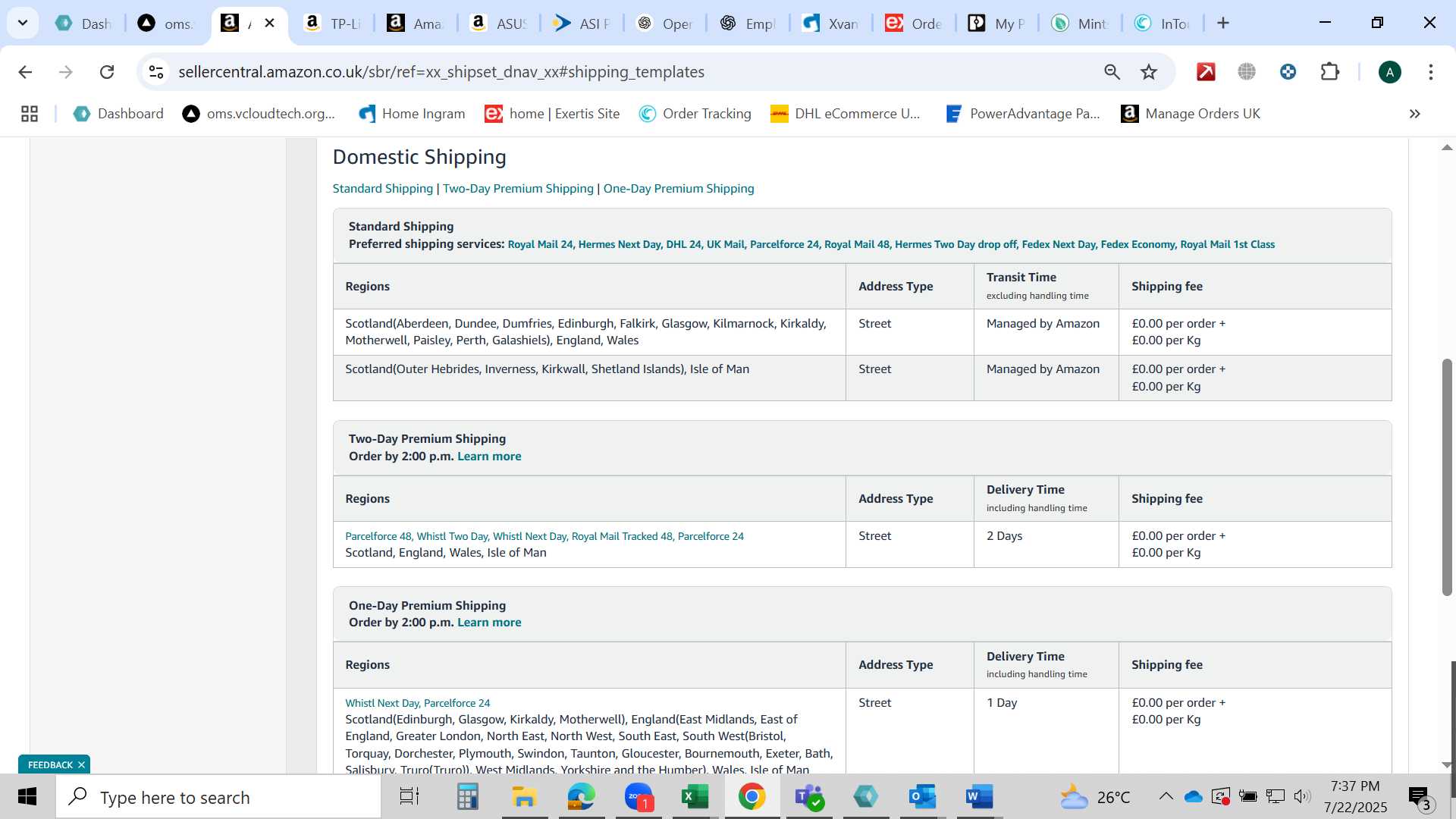This screenshot has height=819, width=1456.
Task: Close the active Amazon Seller Central tab
Action: pos(269,23)
